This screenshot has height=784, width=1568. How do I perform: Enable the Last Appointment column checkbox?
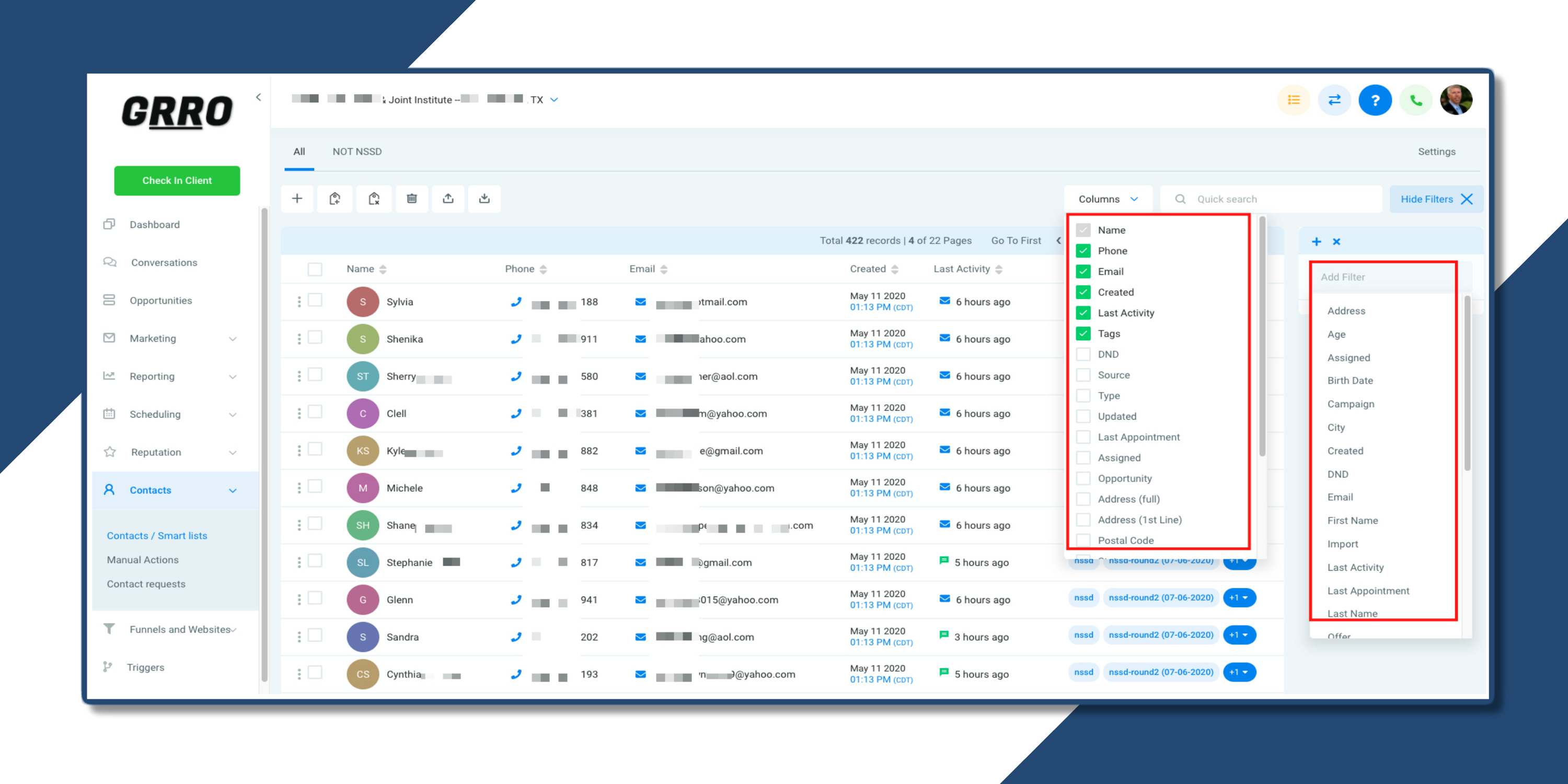coord(1083,437)
